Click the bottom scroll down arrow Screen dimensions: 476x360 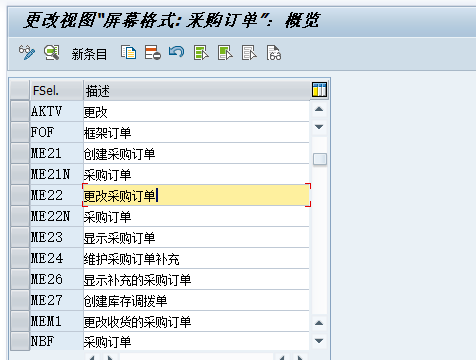click(319, 341)
